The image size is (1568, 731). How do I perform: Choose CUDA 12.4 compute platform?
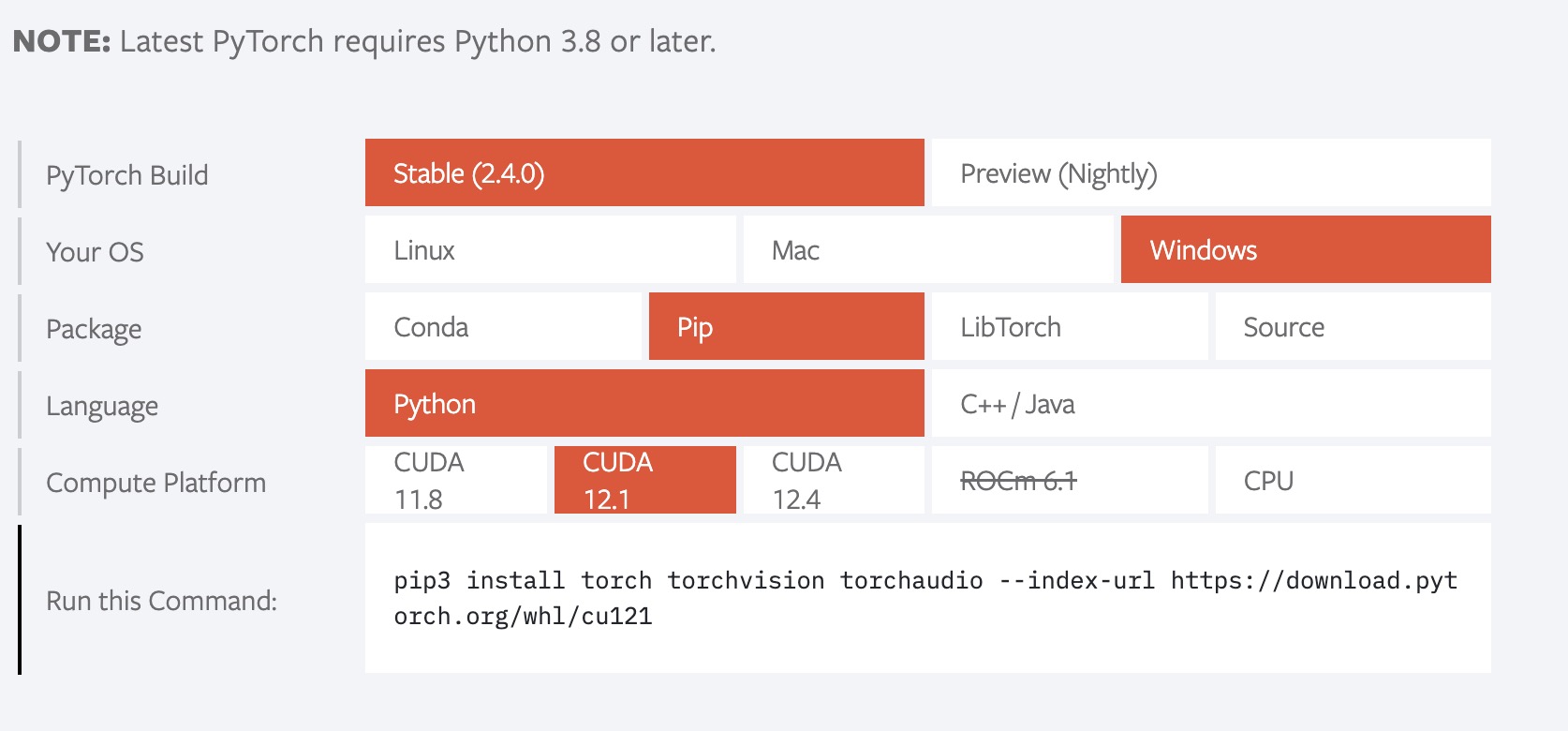point(834,480)
